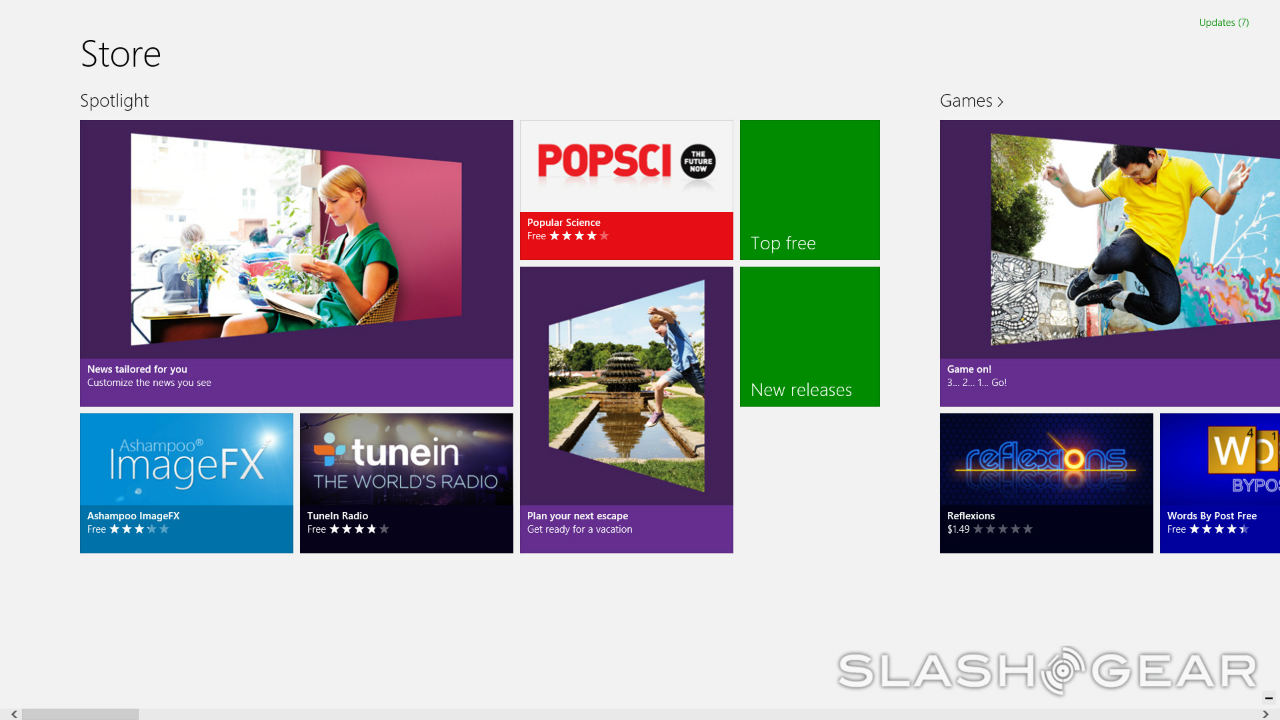The width and height of the screenshot is (1280, 720).
Task: Click the Updates (7) link
Action: pyautogui.click(x=1223, y=22)
